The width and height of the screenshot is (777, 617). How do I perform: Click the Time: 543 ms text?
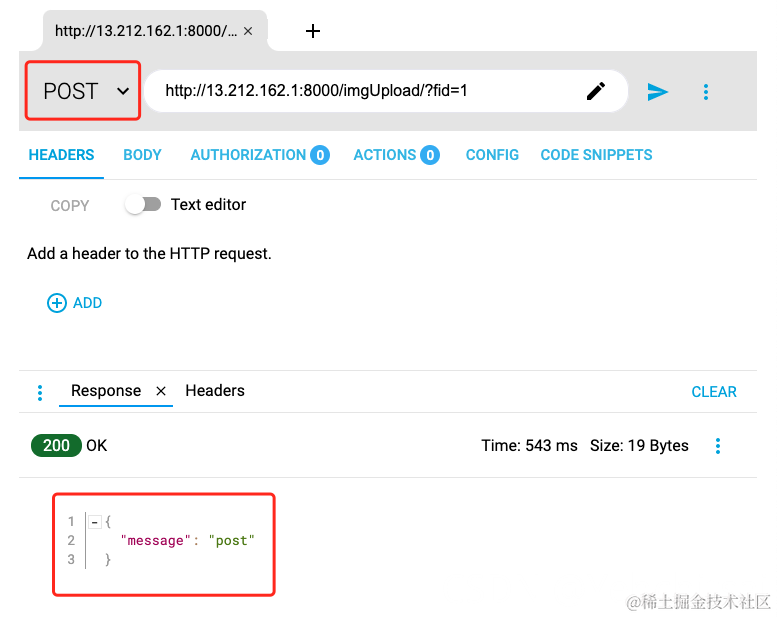point(529,445)
